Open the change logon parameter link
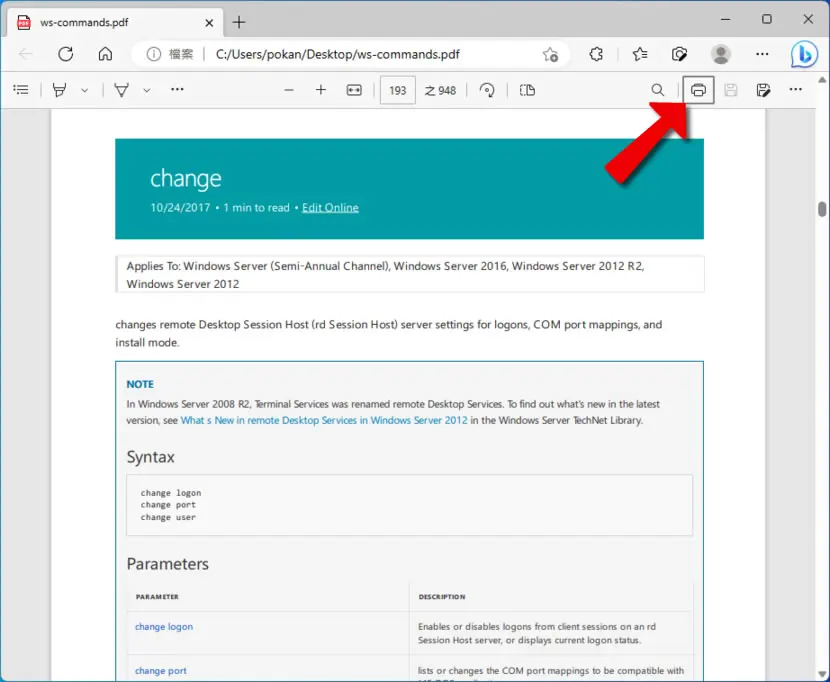 [x=164, y=626]
